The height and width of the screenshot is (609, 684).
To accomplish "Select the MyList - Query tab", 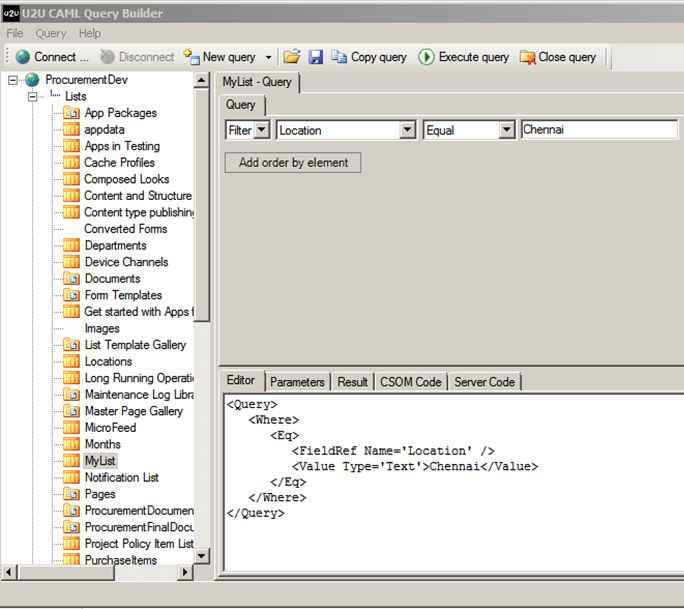I will click(257, 82).
